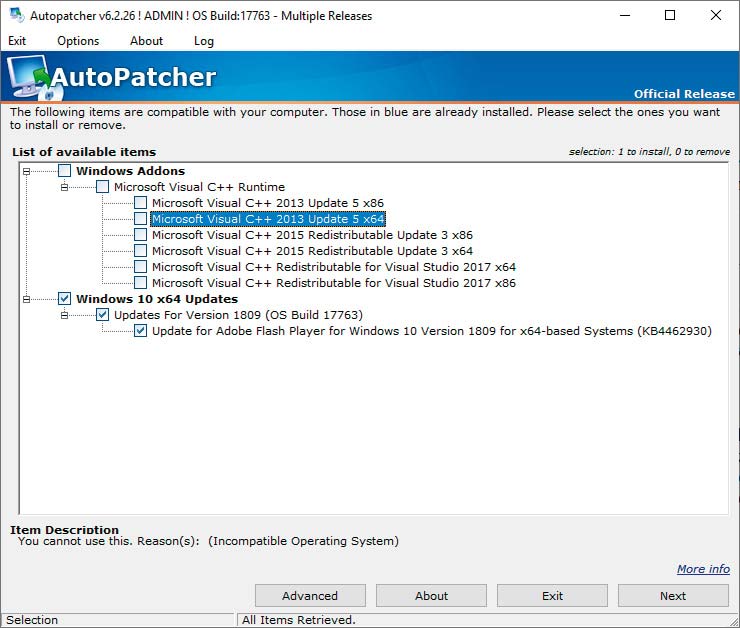Click the Autopatcher title bar app icon
The width and height of the screenshot is (740, 628).
tap(17, 15)
